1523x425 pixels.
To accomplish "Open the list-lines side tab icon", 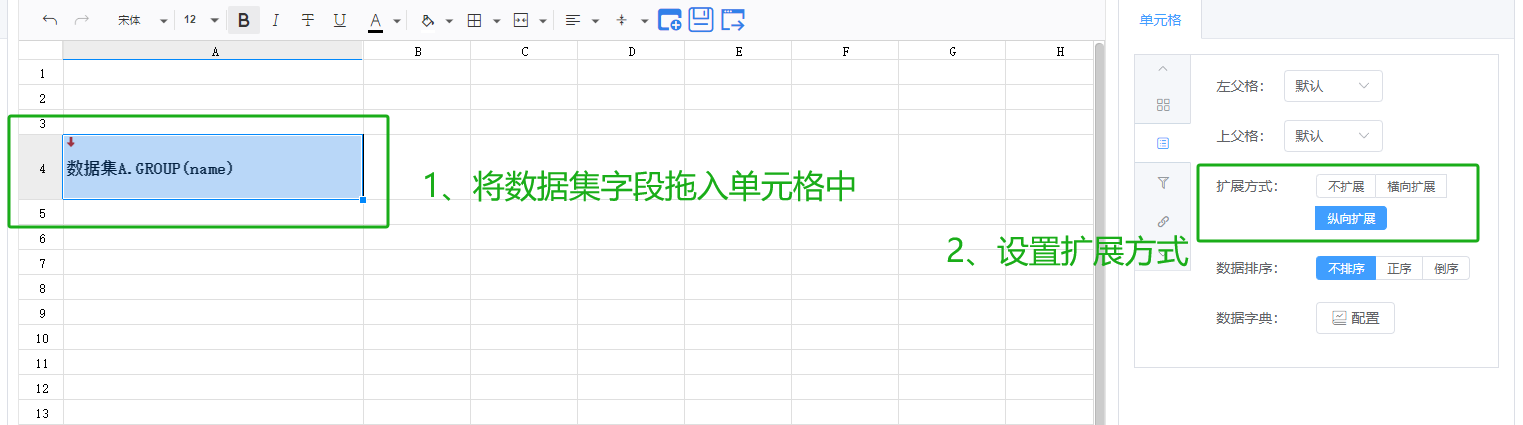I will click(x=1162, y=144).
